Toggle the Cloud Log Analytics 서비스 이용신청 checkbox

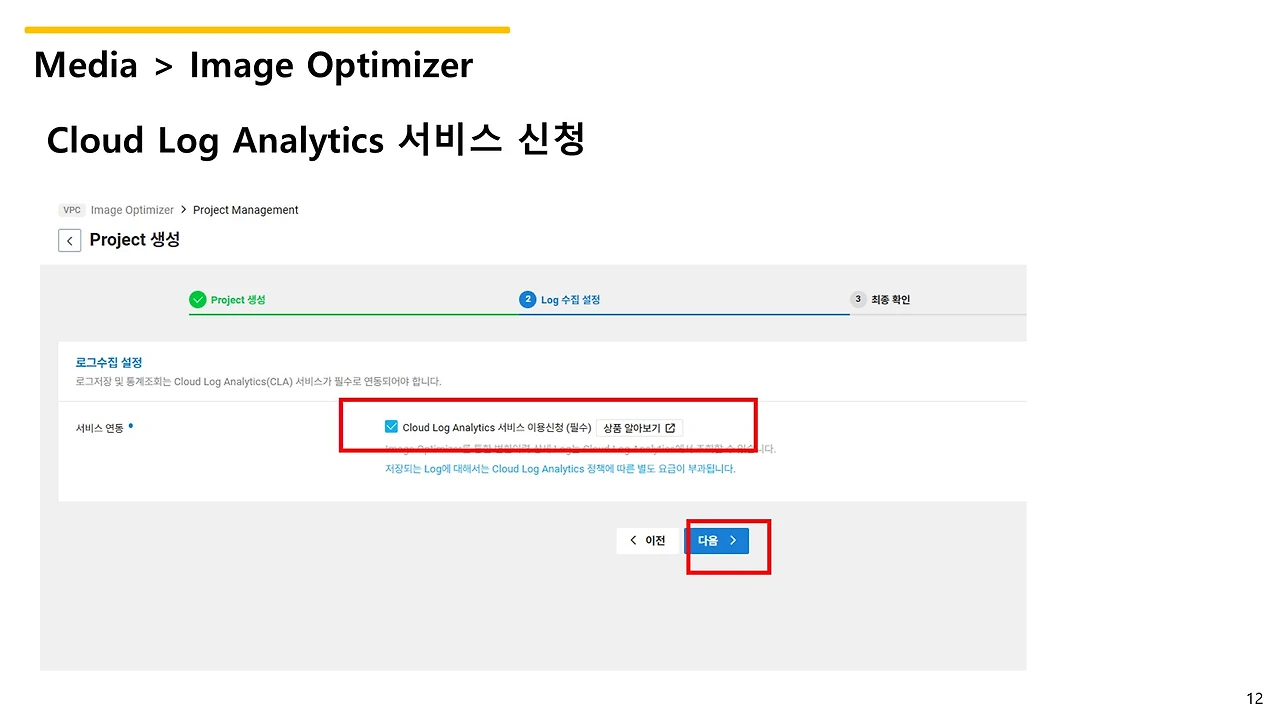coord(391,427)
